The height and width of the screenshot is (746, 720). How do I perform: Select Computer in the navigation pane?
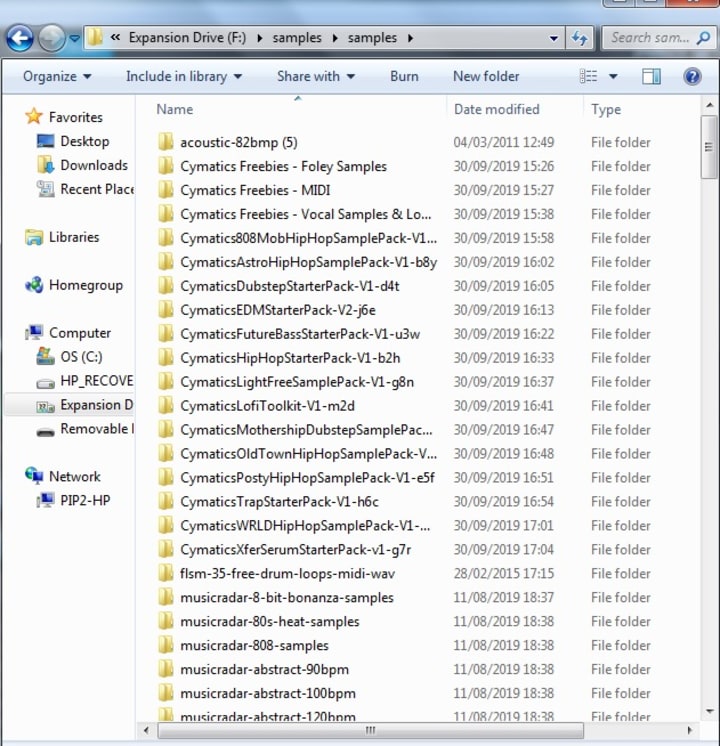click(79, 333)
